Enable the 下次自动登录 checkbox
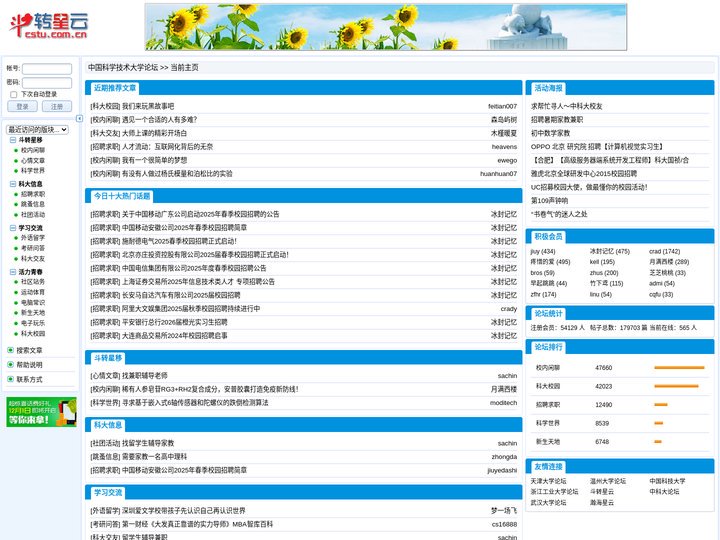The height and width of the screenshot is (540, 720). tap(13, 95)
